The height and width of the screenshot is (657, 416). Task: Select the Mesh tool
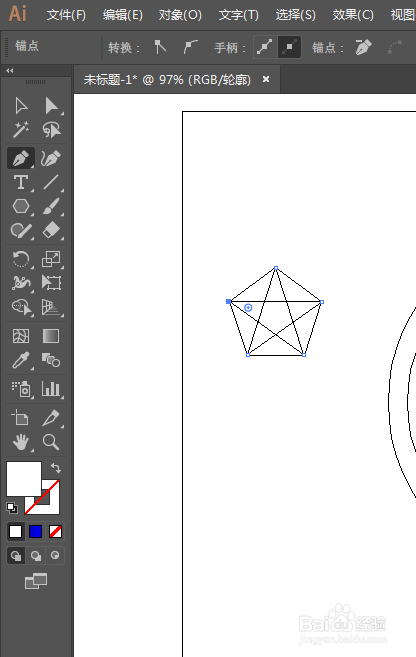pyautogui.click(x=21, y=336)
